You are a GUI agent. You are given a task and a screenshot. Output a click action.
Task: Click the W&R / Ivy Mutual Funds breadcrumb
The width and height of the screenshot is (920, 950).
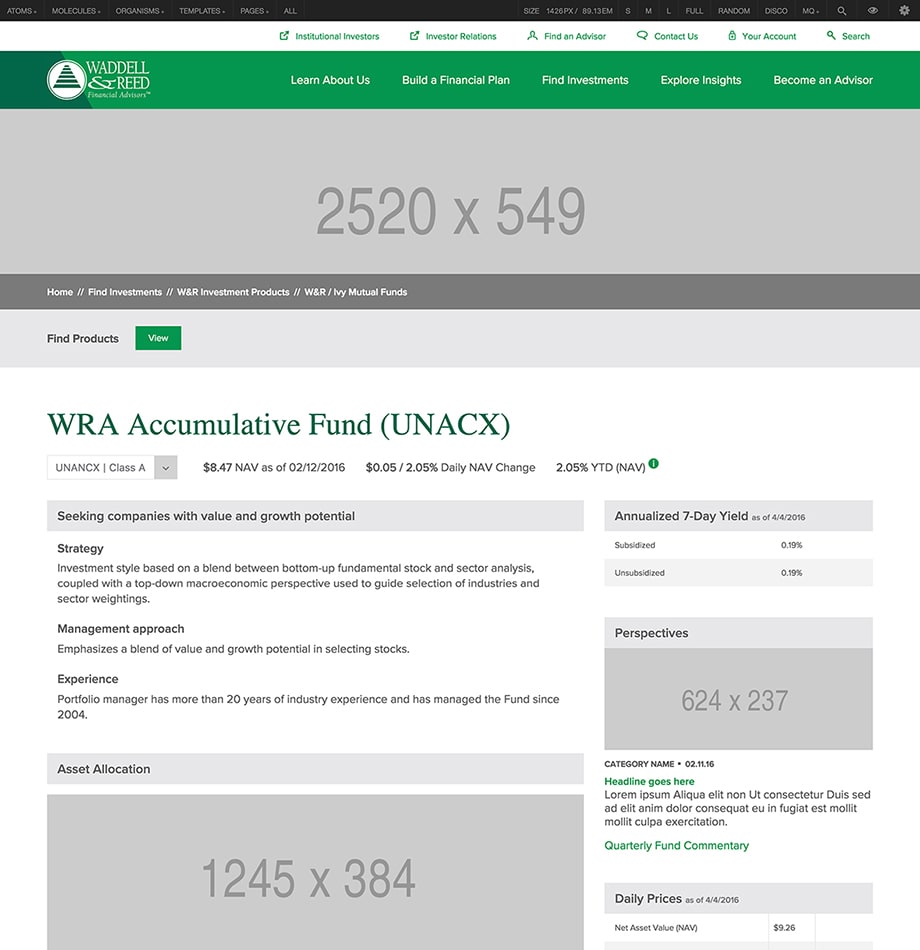356,292
